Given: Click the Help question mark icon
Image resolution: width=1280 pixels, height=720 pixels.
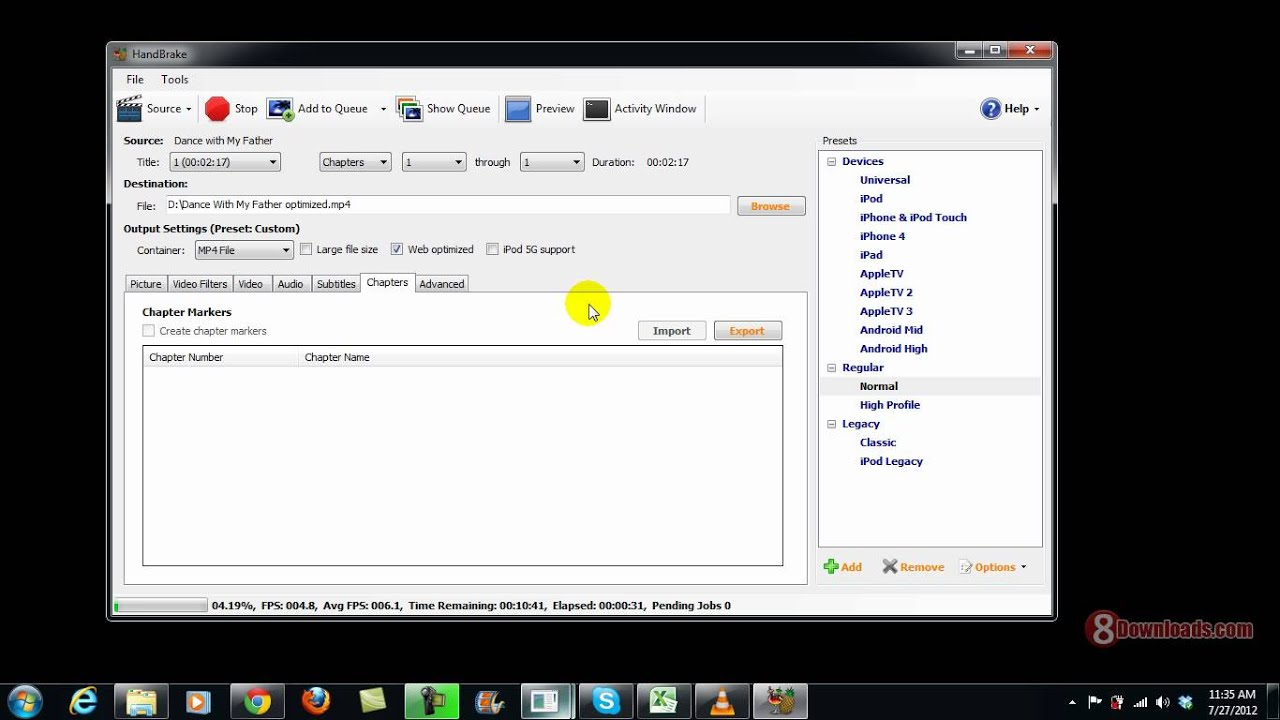Looking at the screenshot, I should click(x=991, y=109).
